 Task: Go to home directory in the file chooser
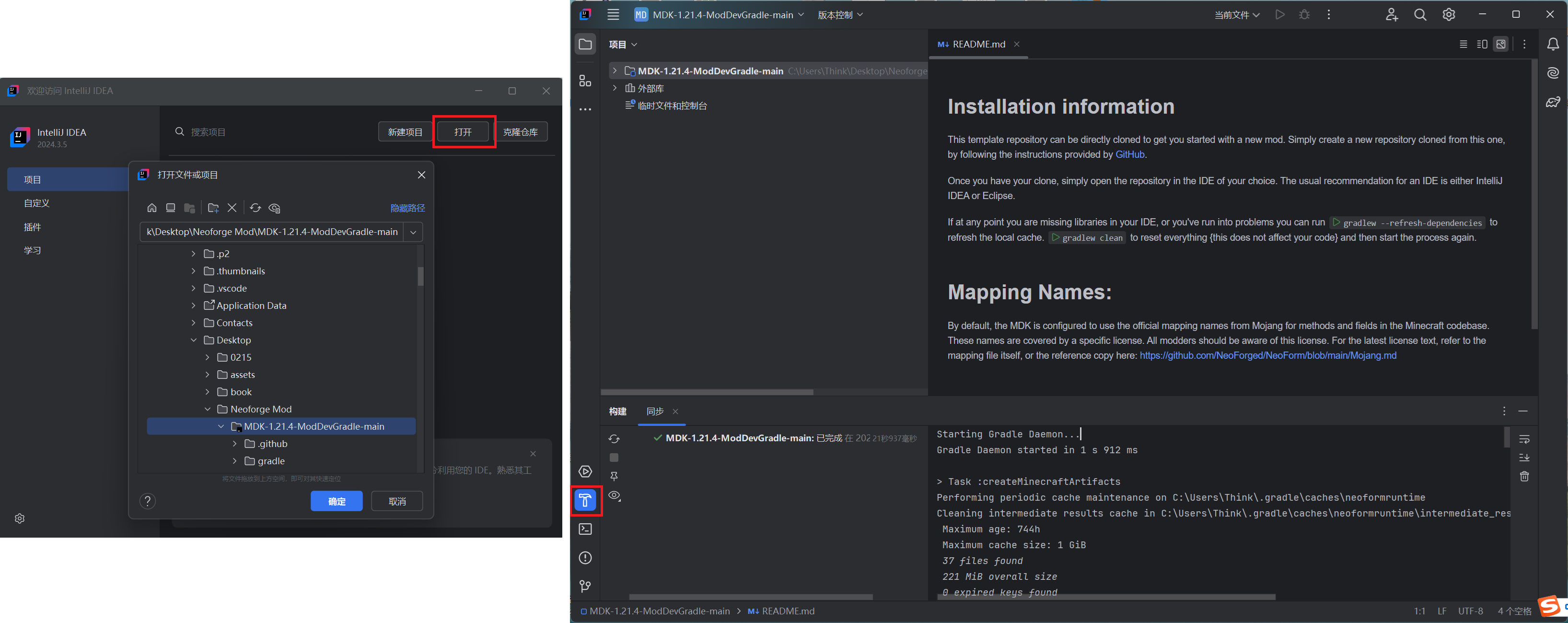pyautogui.click(x=151, y=208)
